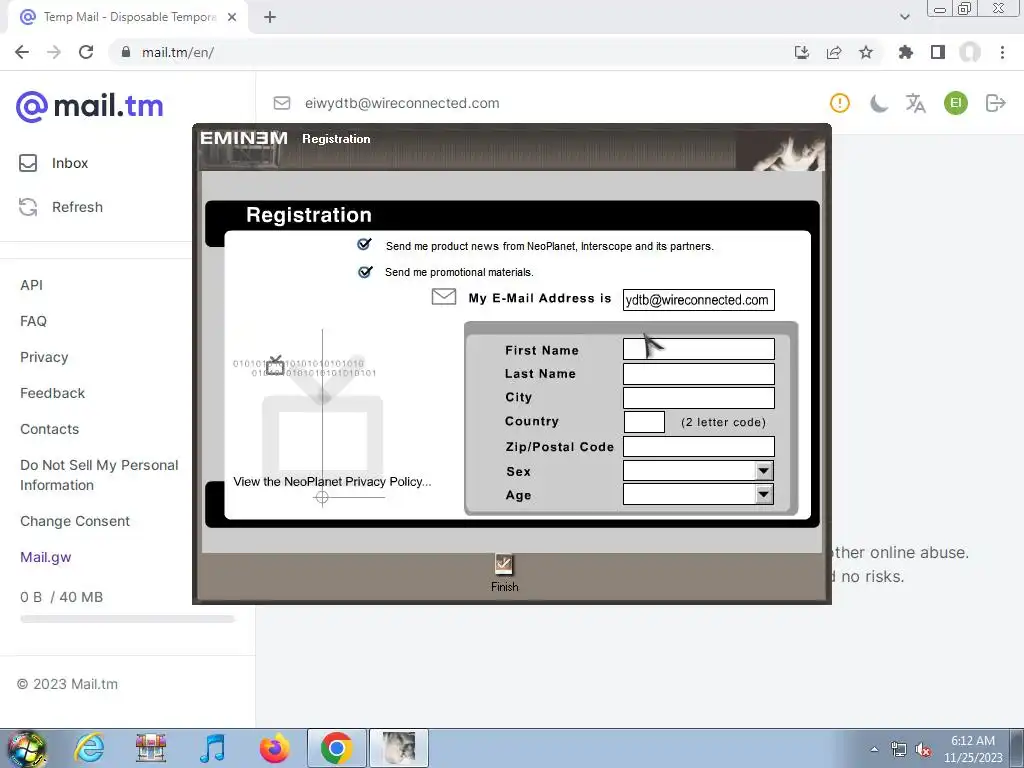Viewport: 1024px width, 768px height.
Task: Toggle dark mode moon icon
Action: click(878, 103)
